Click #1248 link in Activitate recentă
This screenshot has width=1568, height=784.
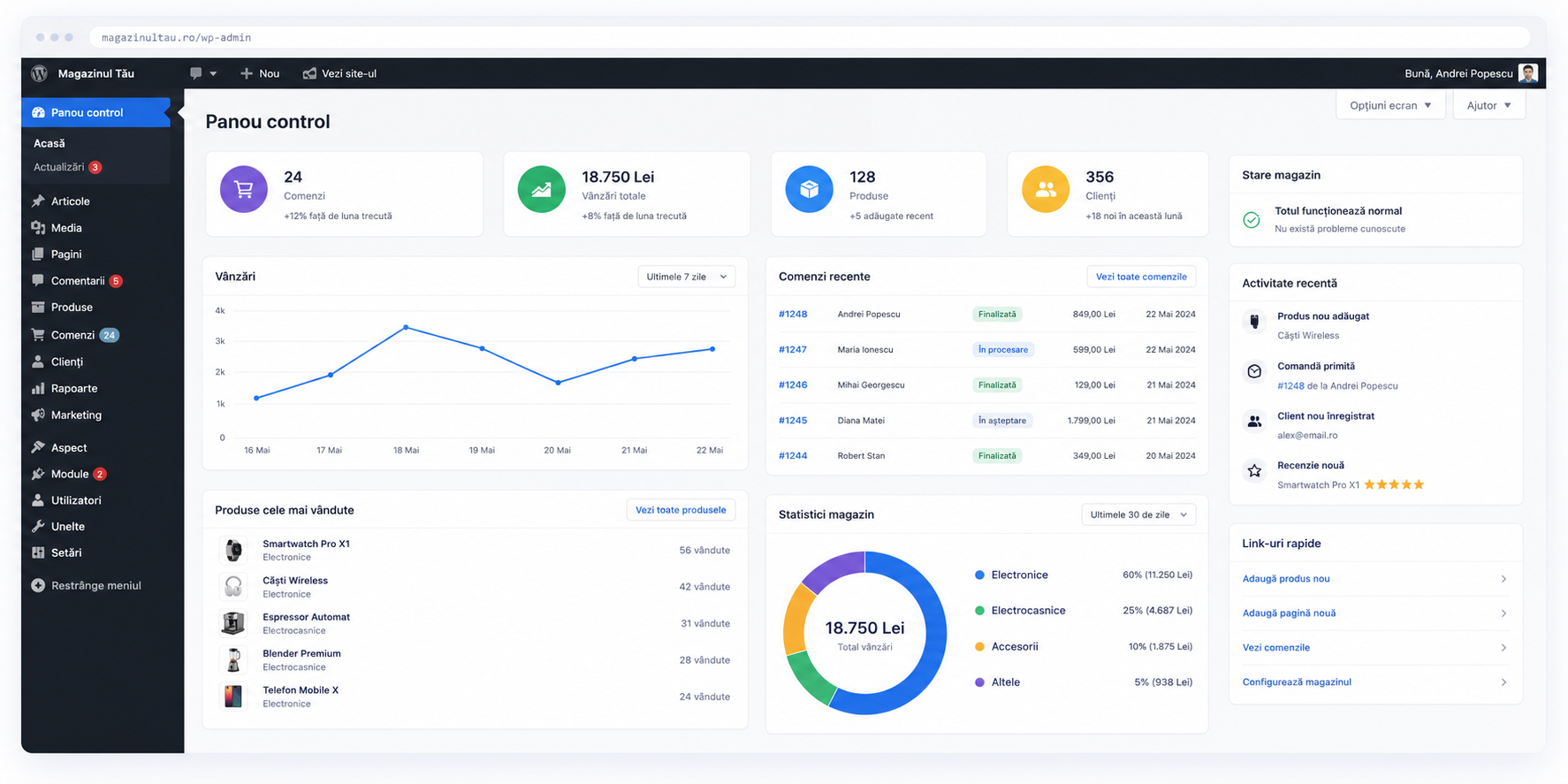coord(1290,386)
